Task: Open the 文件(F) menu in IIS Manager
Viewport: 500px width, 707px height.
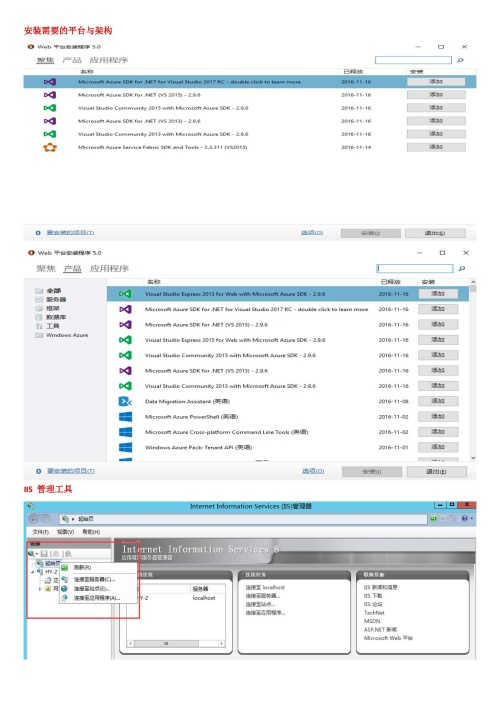Action: point(41,532)
